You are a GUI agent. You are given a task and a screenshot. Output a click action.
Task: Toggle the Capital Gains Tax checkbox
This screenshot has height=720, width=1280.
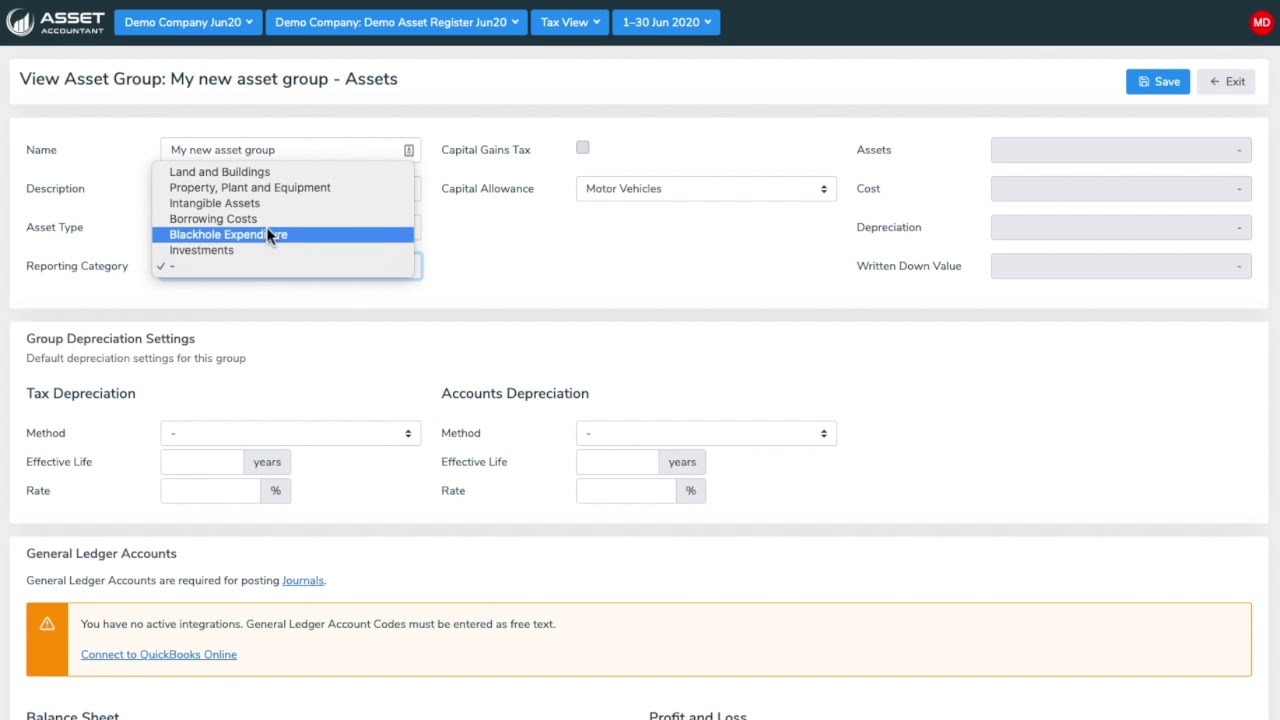tap(583, 148)
